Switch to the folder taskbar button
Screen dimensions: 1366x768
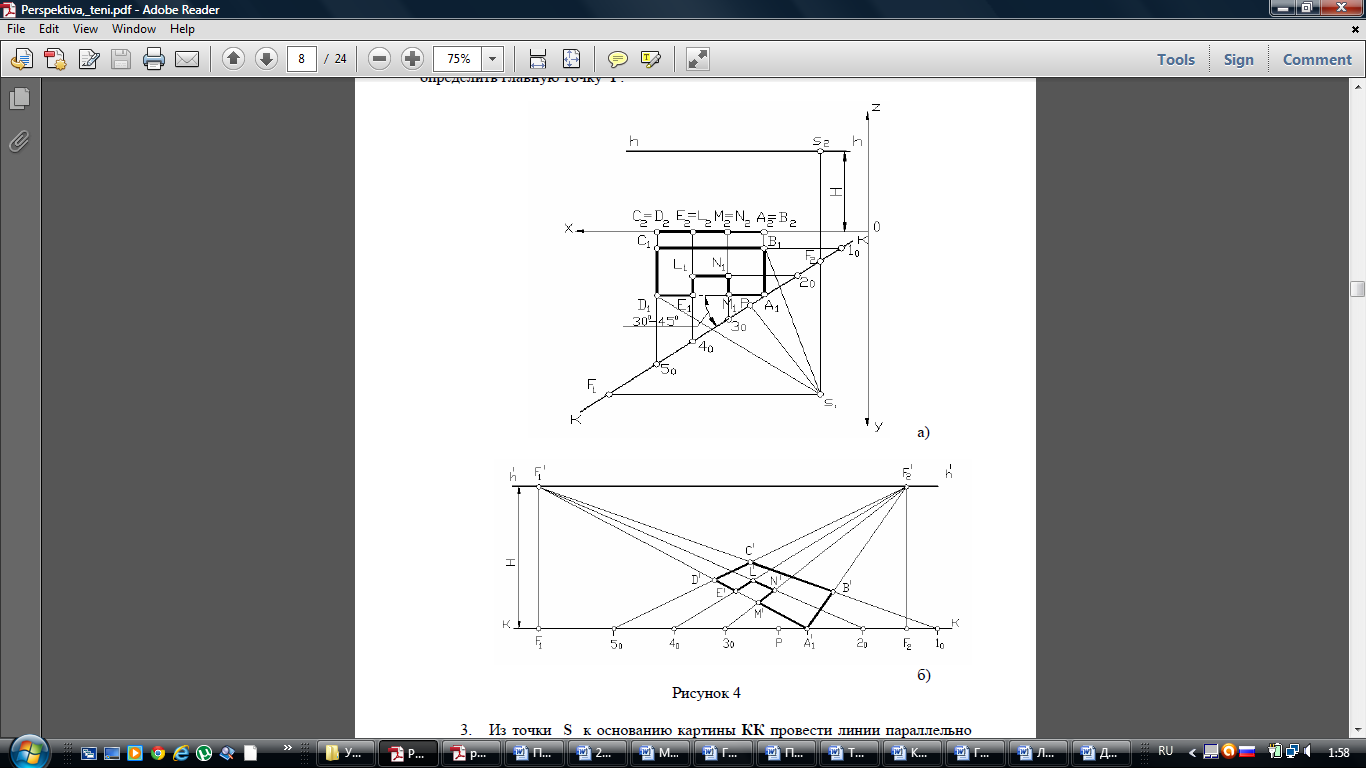click(x=347, y=752)
